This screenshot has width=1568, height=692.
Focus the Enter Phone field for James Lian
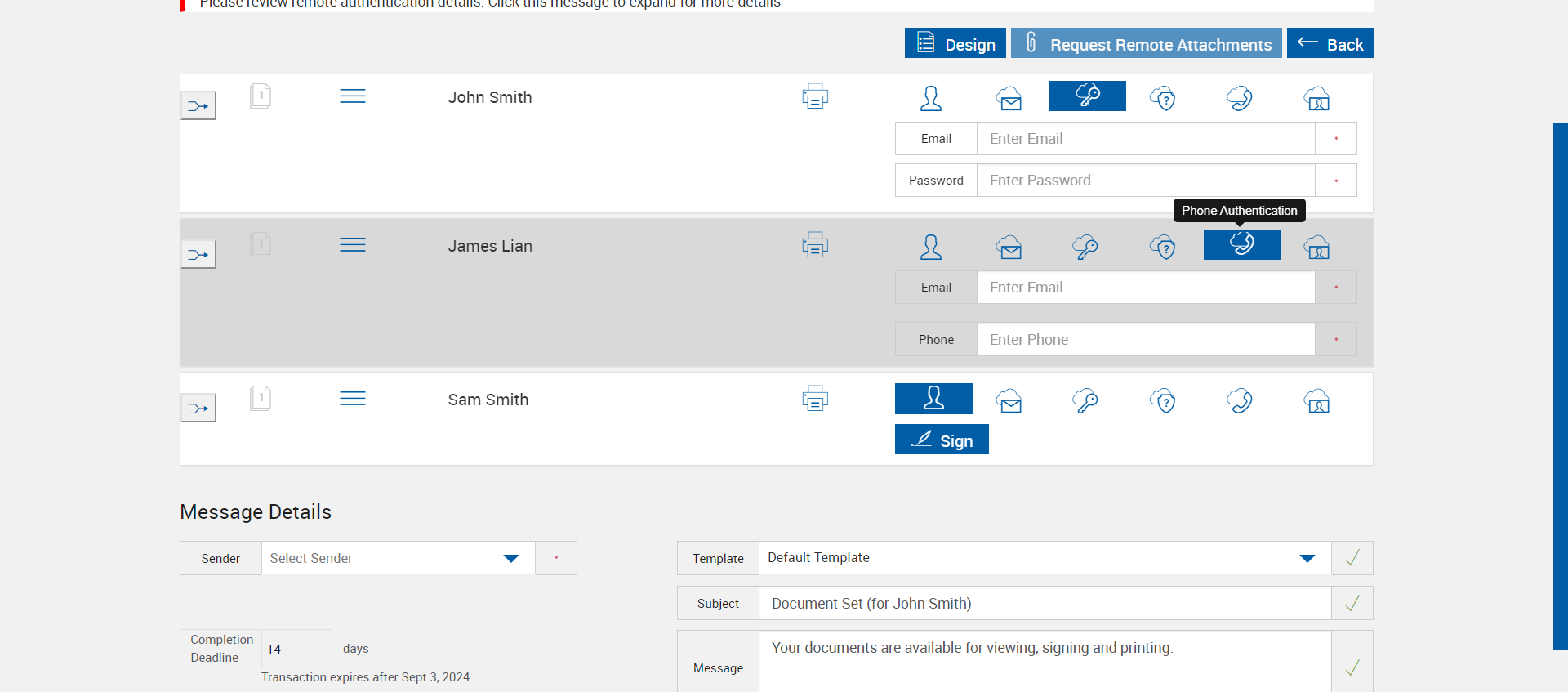coord(1145,340)
